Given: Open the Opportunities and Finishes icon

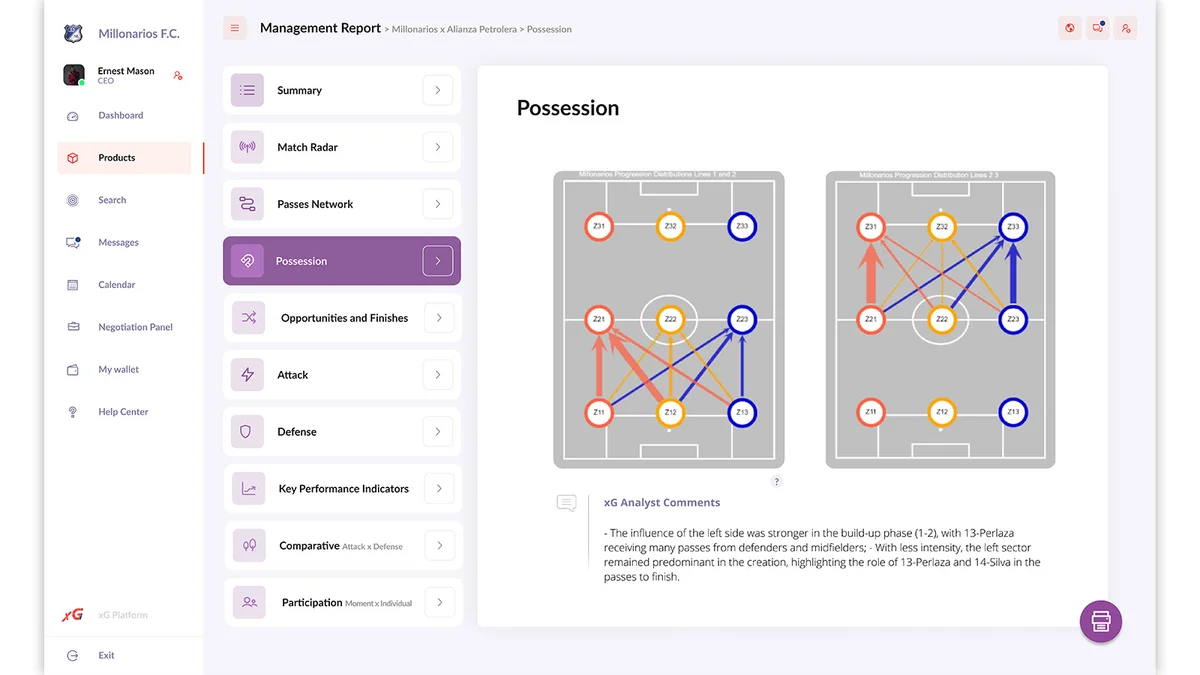Looking at the screenshot, I should 247,317.
